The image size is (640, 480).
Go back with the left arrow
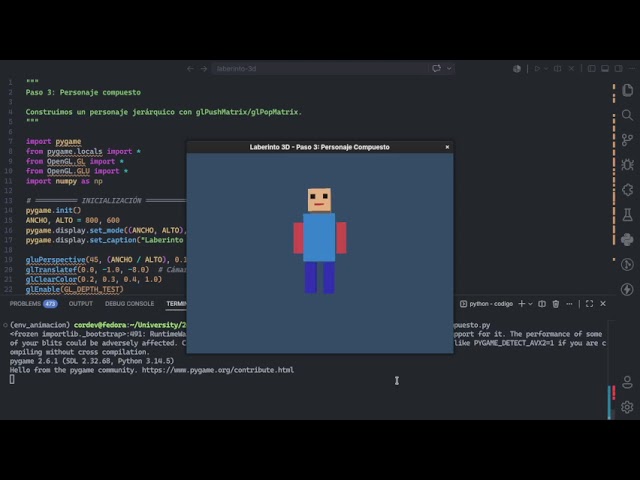(190, 69)
